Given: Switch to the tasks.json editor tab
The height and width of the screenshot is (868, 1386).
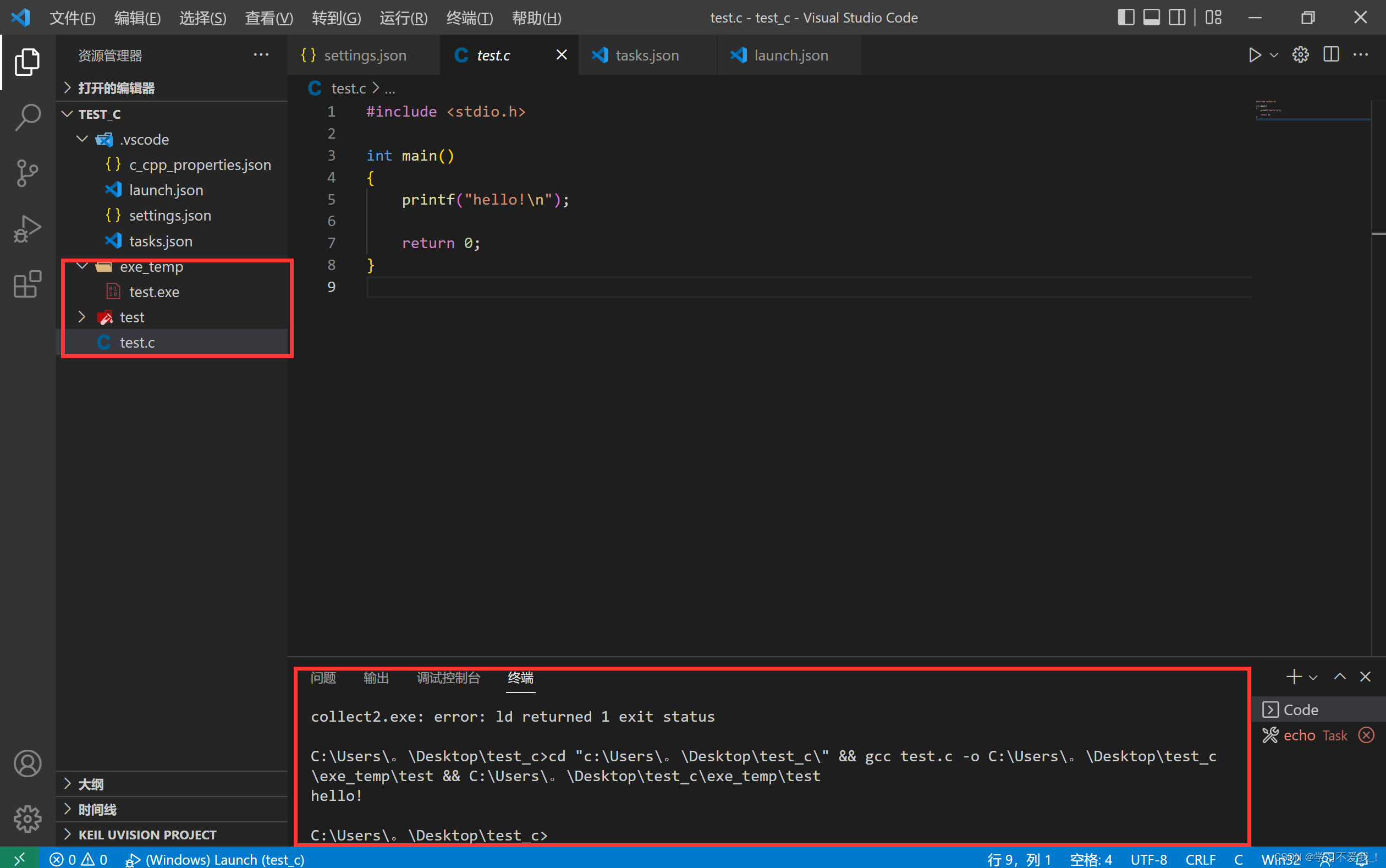Looking at the screenshot, I should click(x=646, y=55).
